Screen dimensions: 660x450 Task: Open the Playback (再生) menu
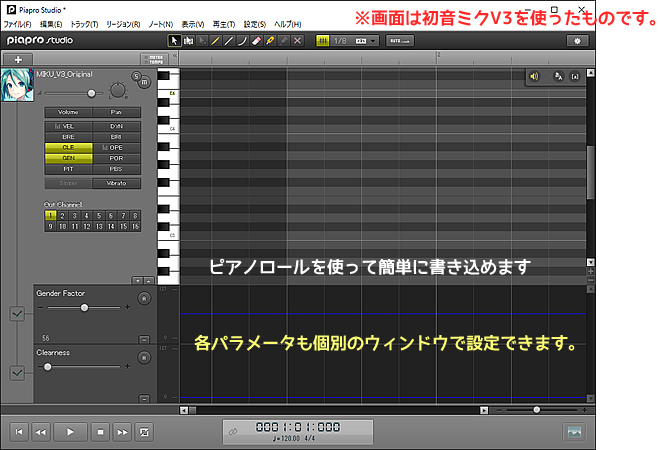pyautogui.click(x=224, y=24)
